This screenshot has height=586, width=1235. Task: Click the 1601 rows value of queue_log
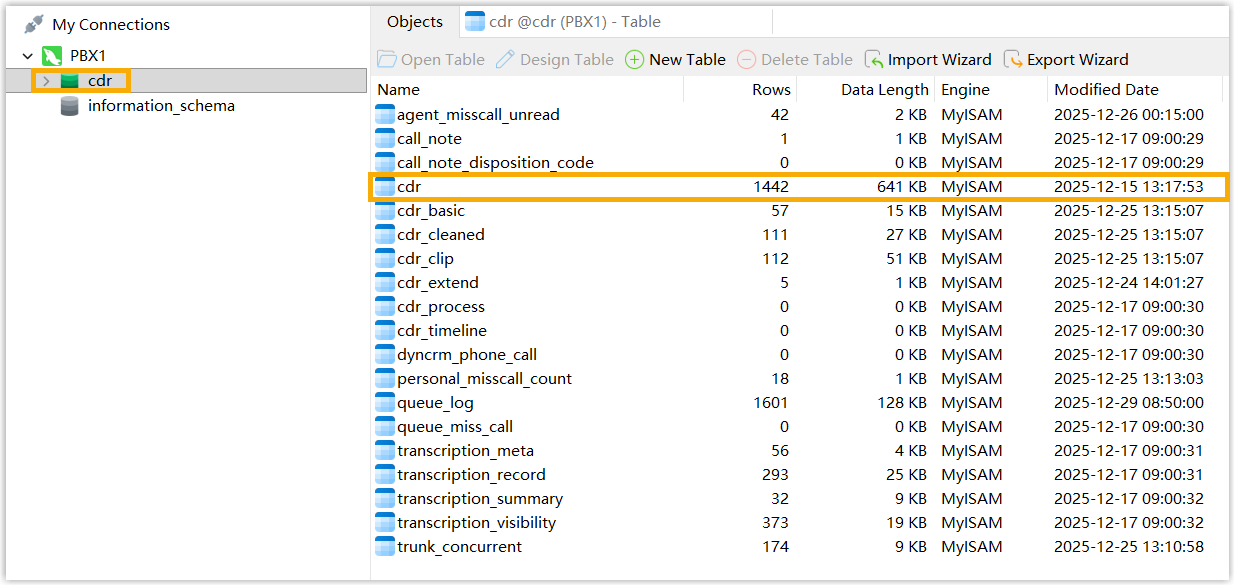click(x=770, y=403)
